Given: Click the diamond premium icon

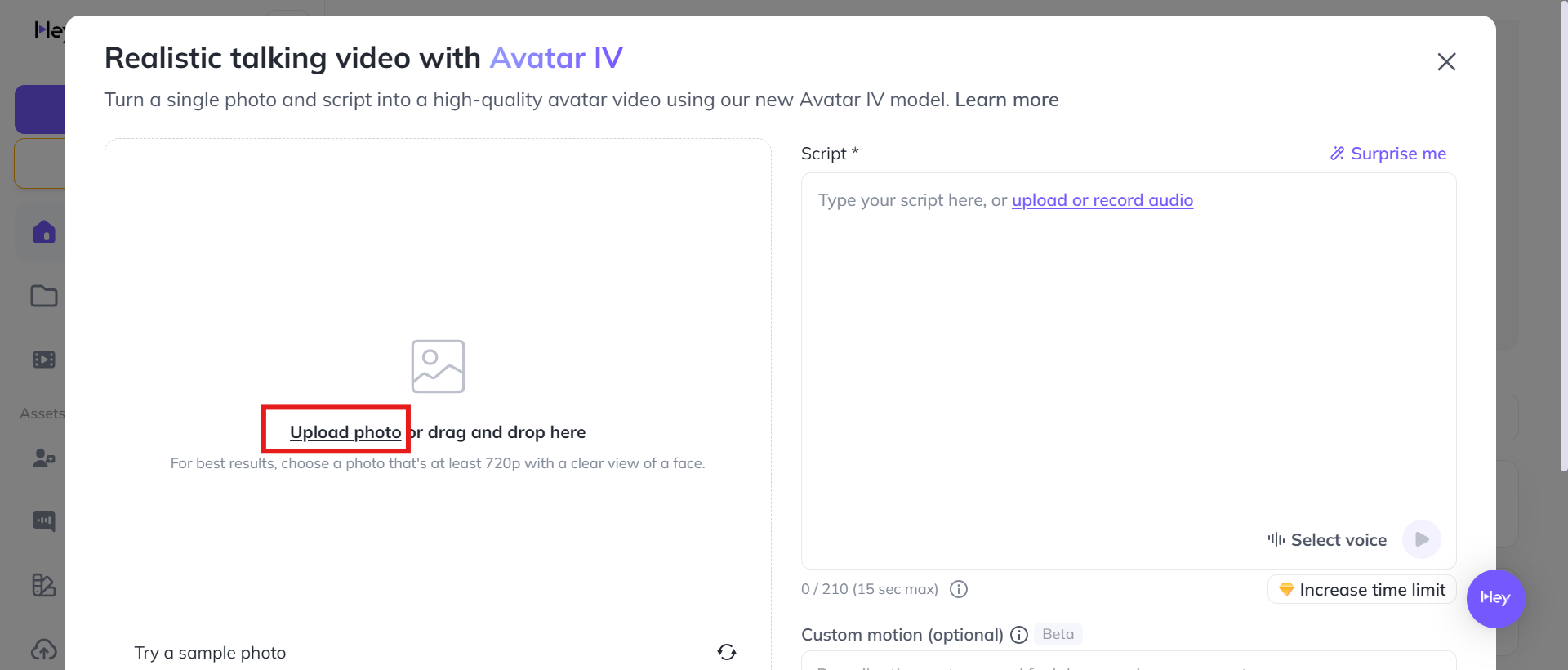Looking at the screenshot, I should pos(1286,589).
